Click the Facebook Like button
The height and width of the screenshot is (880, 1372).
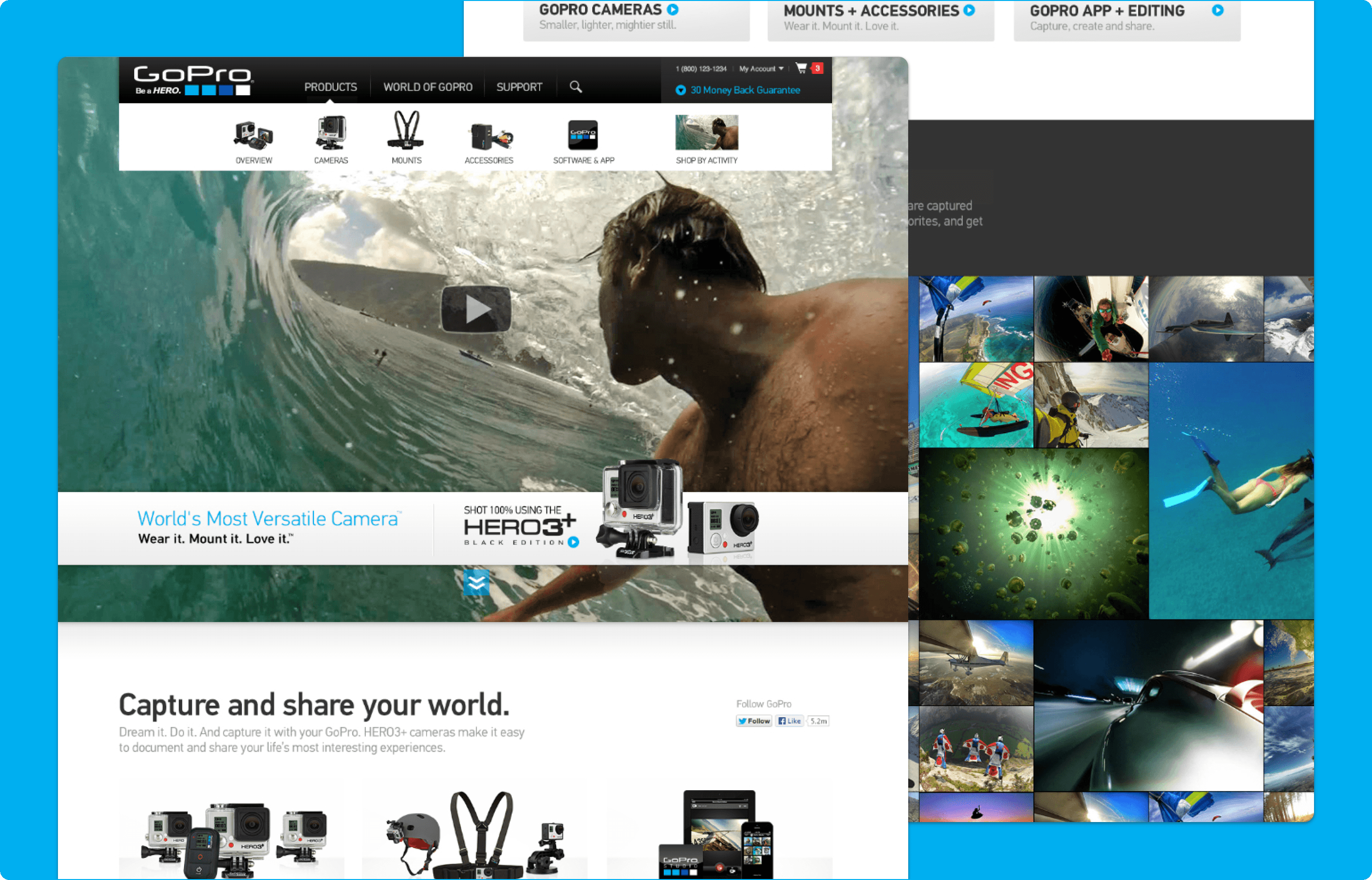(x=789, y=721)
